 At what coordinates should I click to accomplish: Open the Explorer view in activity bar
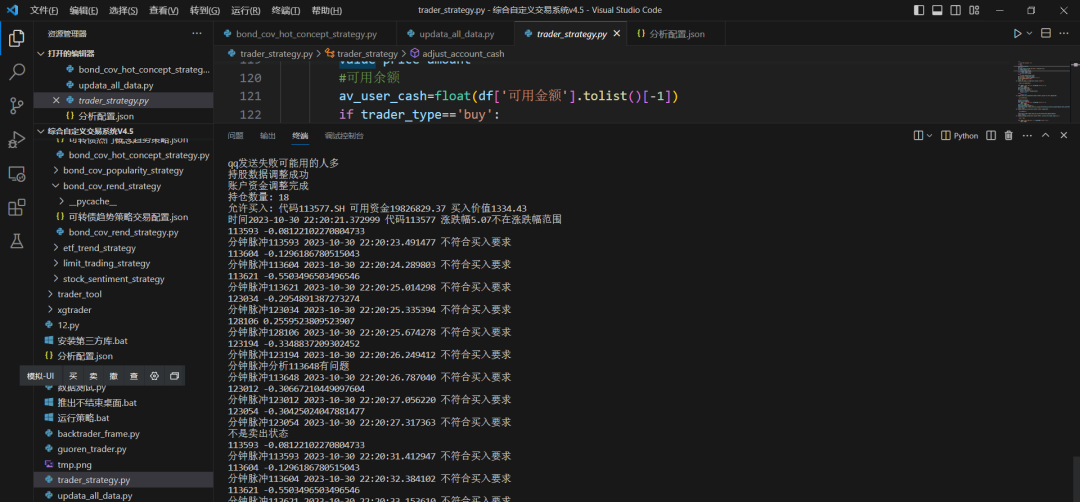pos(17,39)
